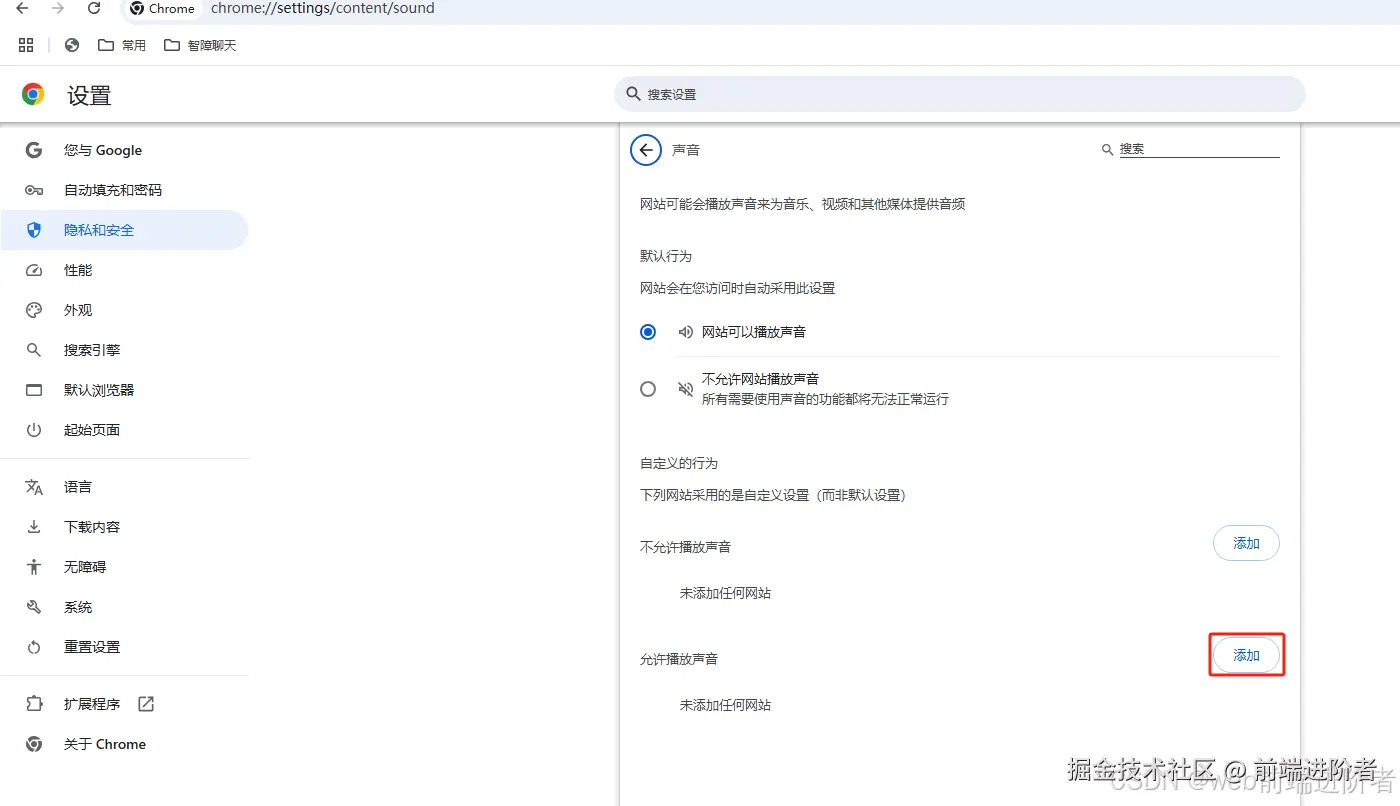
Task: Open extensions via the 扩展程序 external-link icon
Action: pyautogui.click(x=145, y=703)
